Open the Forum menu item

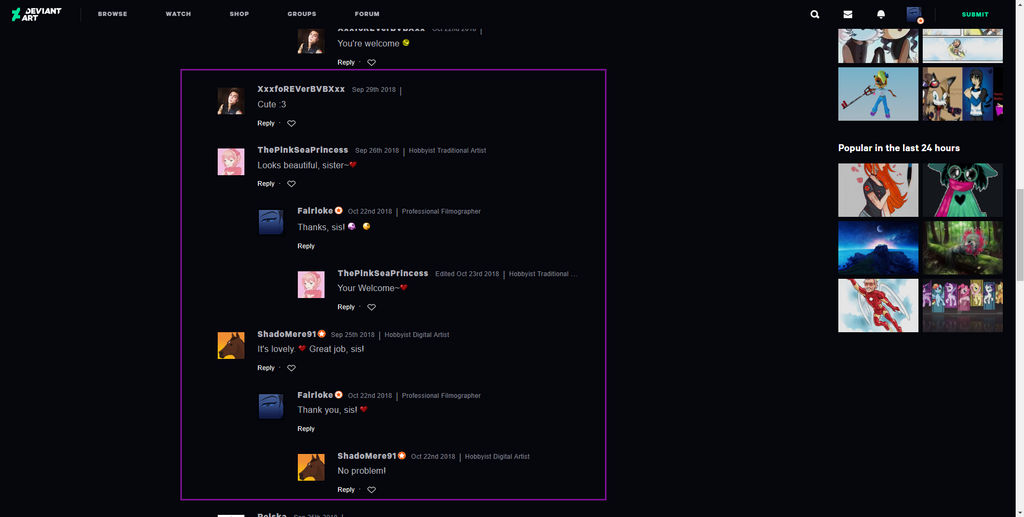coord(367,14)
